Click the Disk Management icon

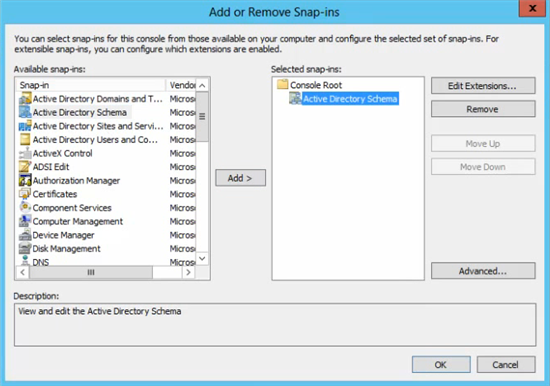(x=25, y=249)
